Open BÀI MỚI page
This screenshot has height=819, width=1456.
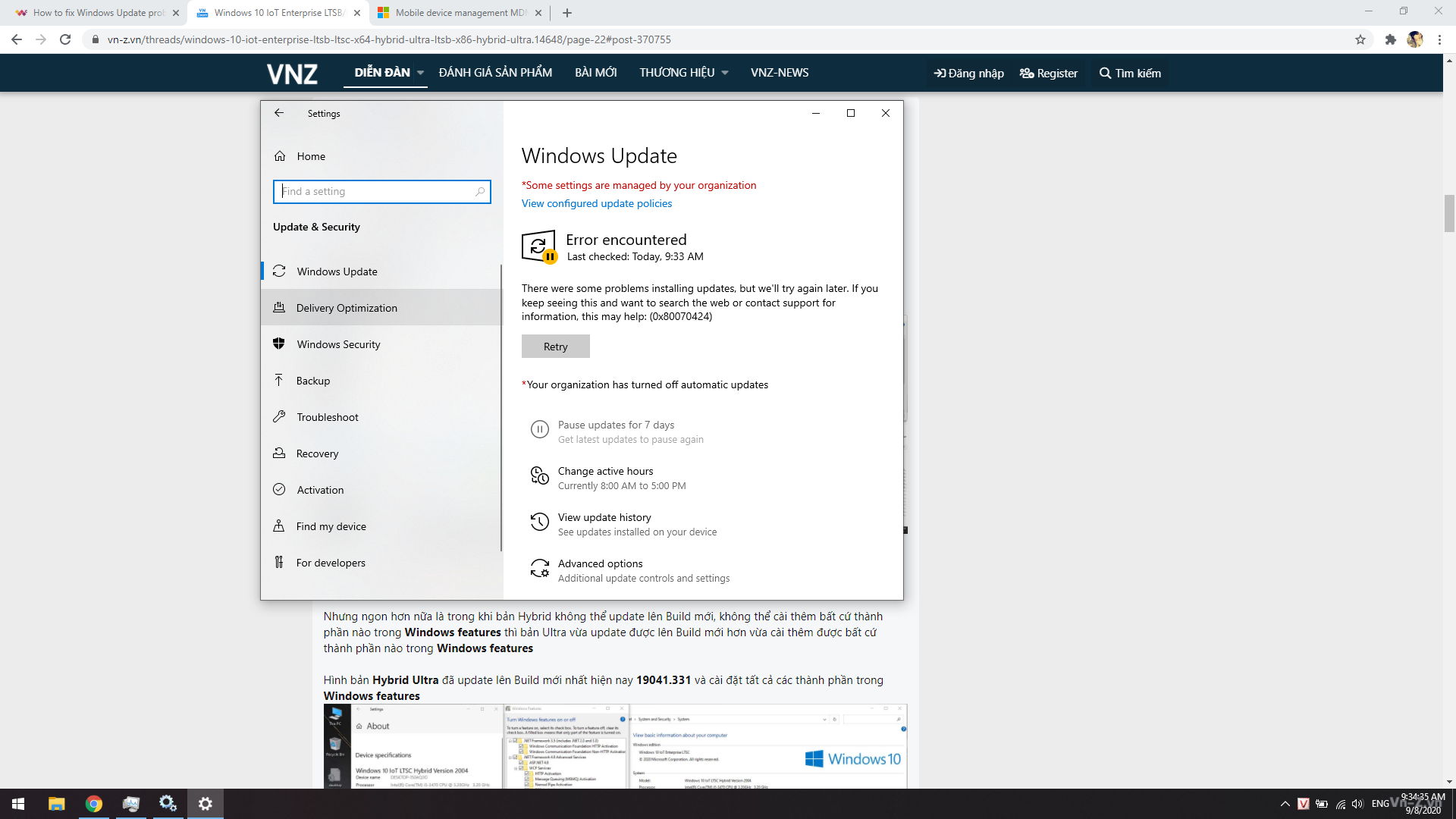[x=595, y=73]
